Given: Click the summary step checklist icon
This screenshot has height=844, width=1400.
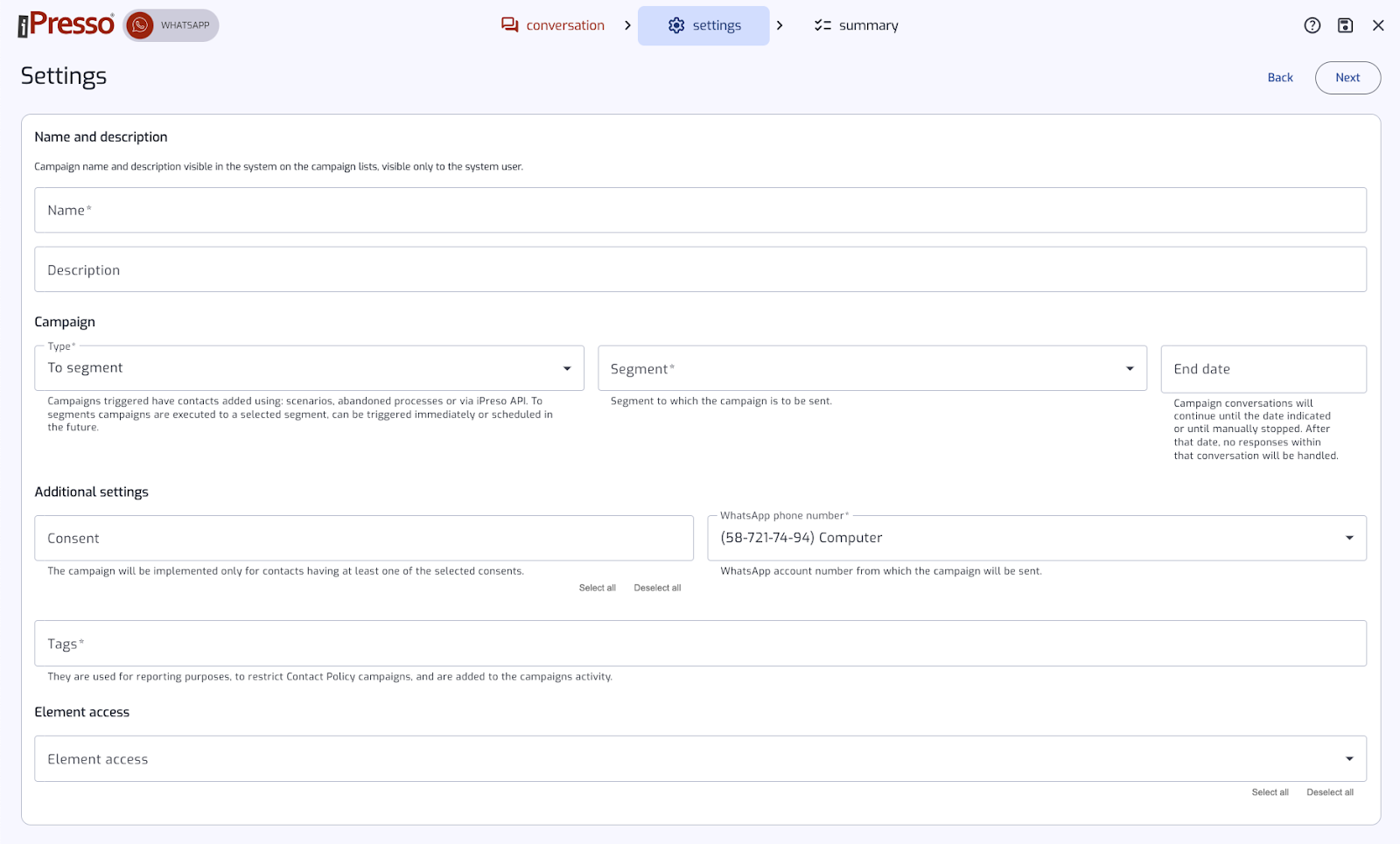Looking at the screenshot, I should coord(822,25).
